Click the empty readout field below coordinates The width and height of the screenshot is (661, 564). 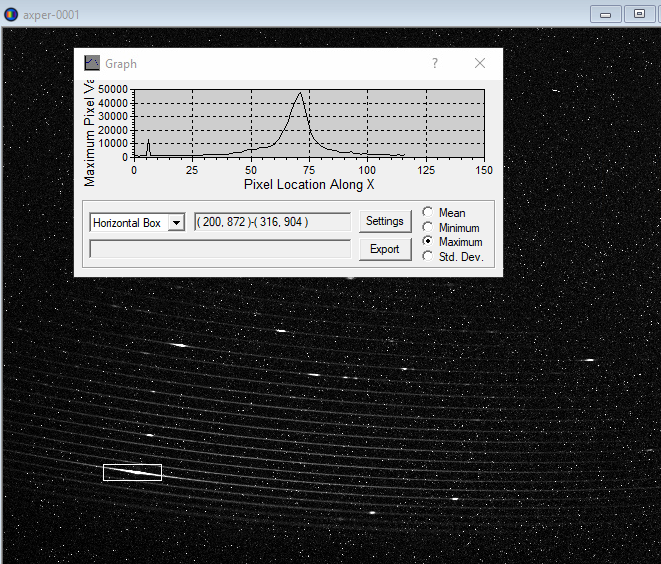pyautogui.click(x=220, y=249)
